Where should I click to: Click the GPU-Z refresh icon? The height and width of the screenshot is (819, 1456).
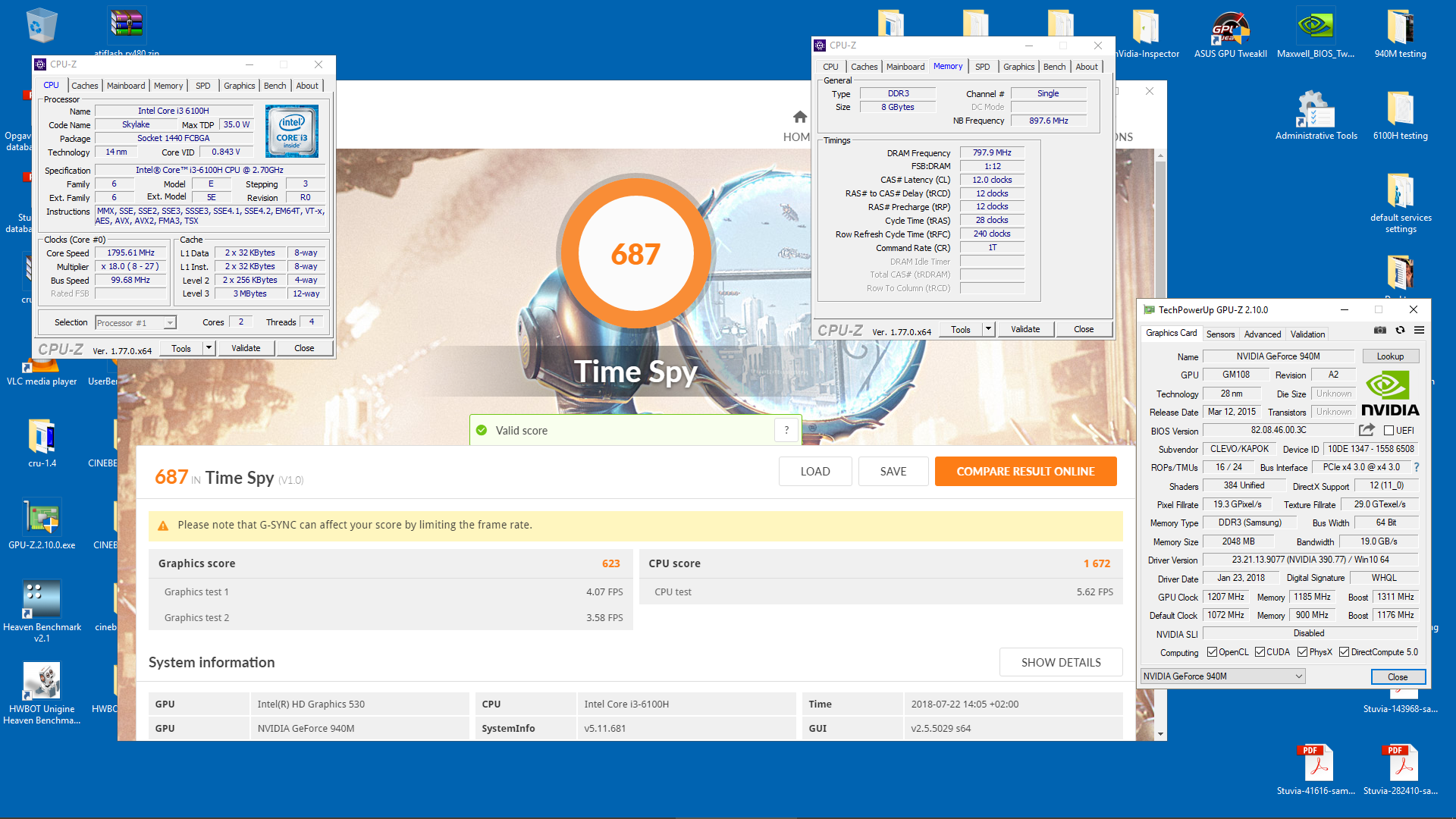1400,330
